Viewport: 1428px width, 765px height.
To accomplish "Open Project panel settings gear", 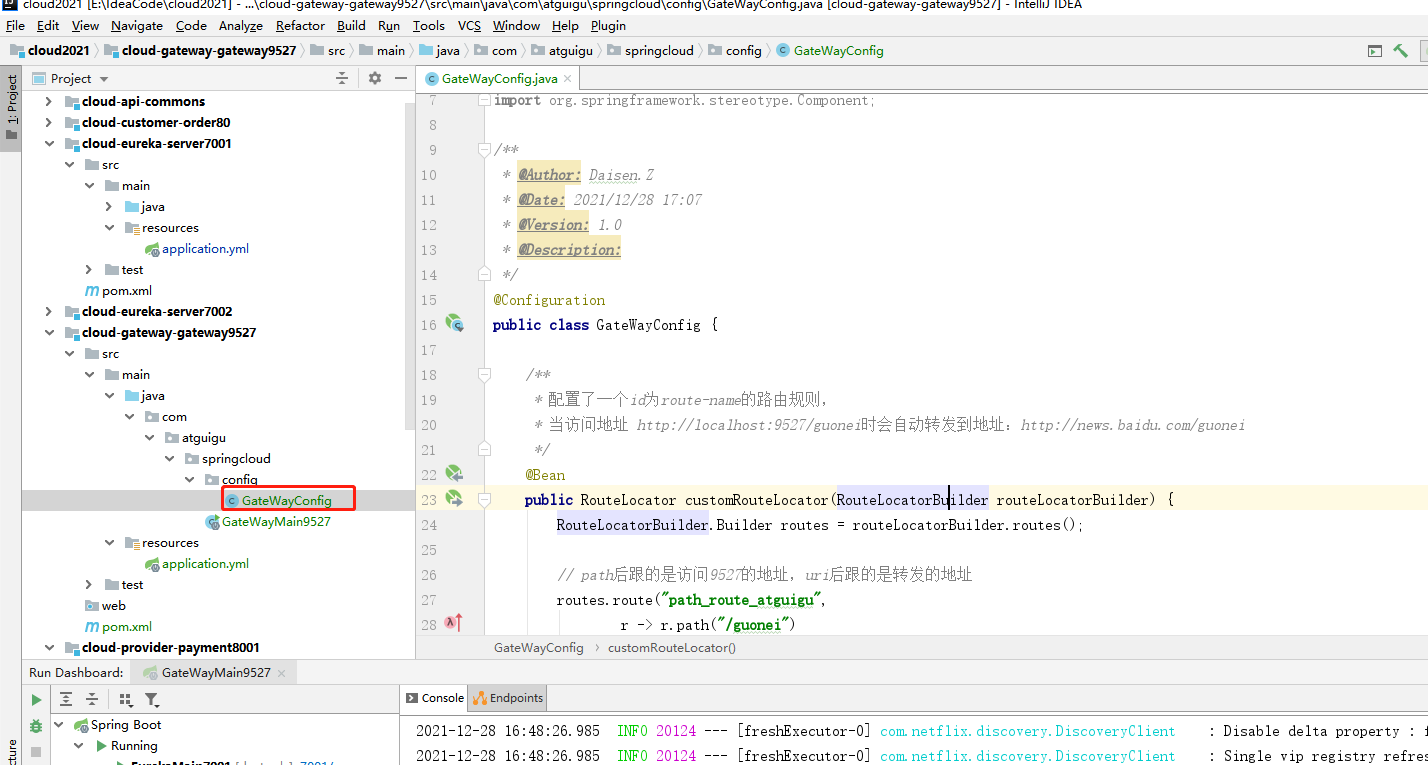I will (375, 78).
